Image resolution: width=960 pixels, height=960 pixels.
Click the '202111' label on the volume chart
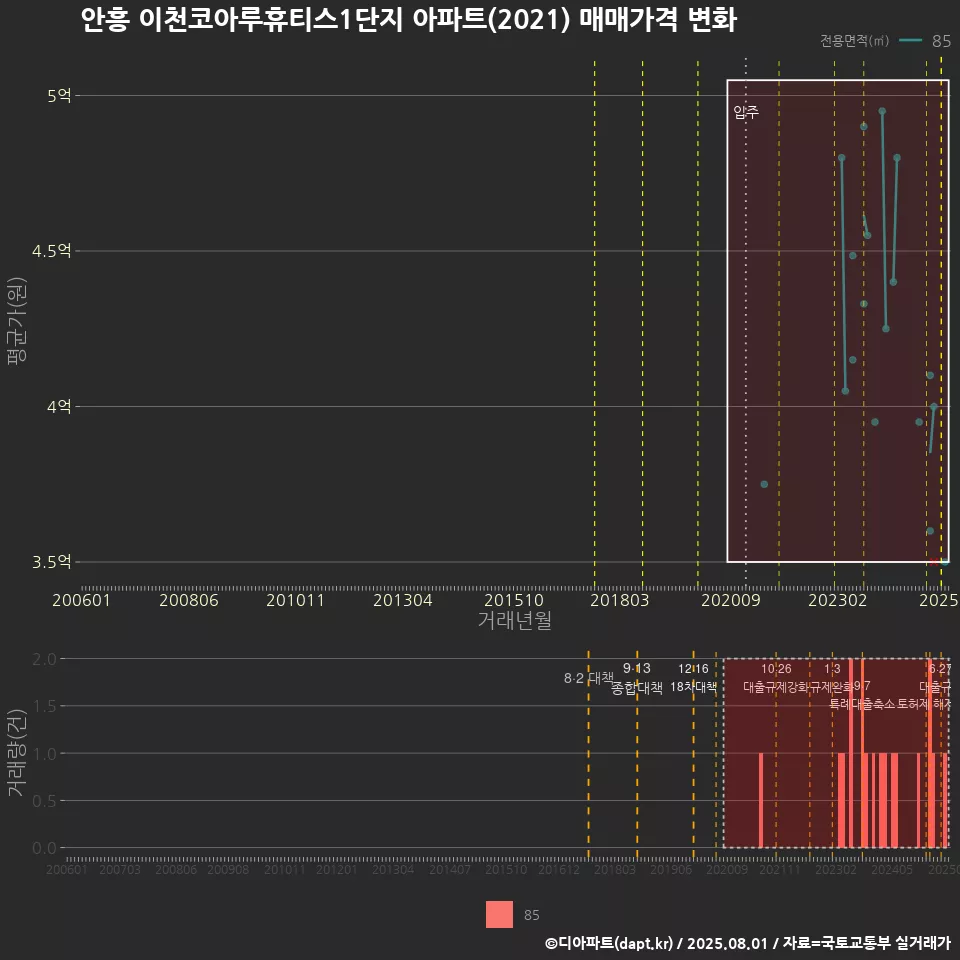click(779, 869)
